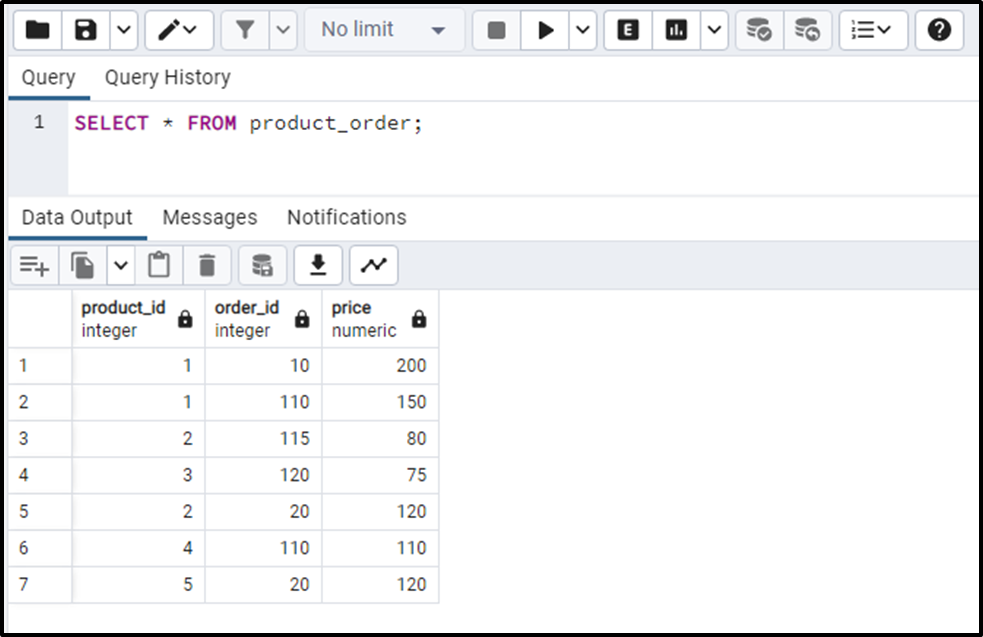Open the Notifications tab
This screenshot has height=637, width=983.
click(346, 217)
